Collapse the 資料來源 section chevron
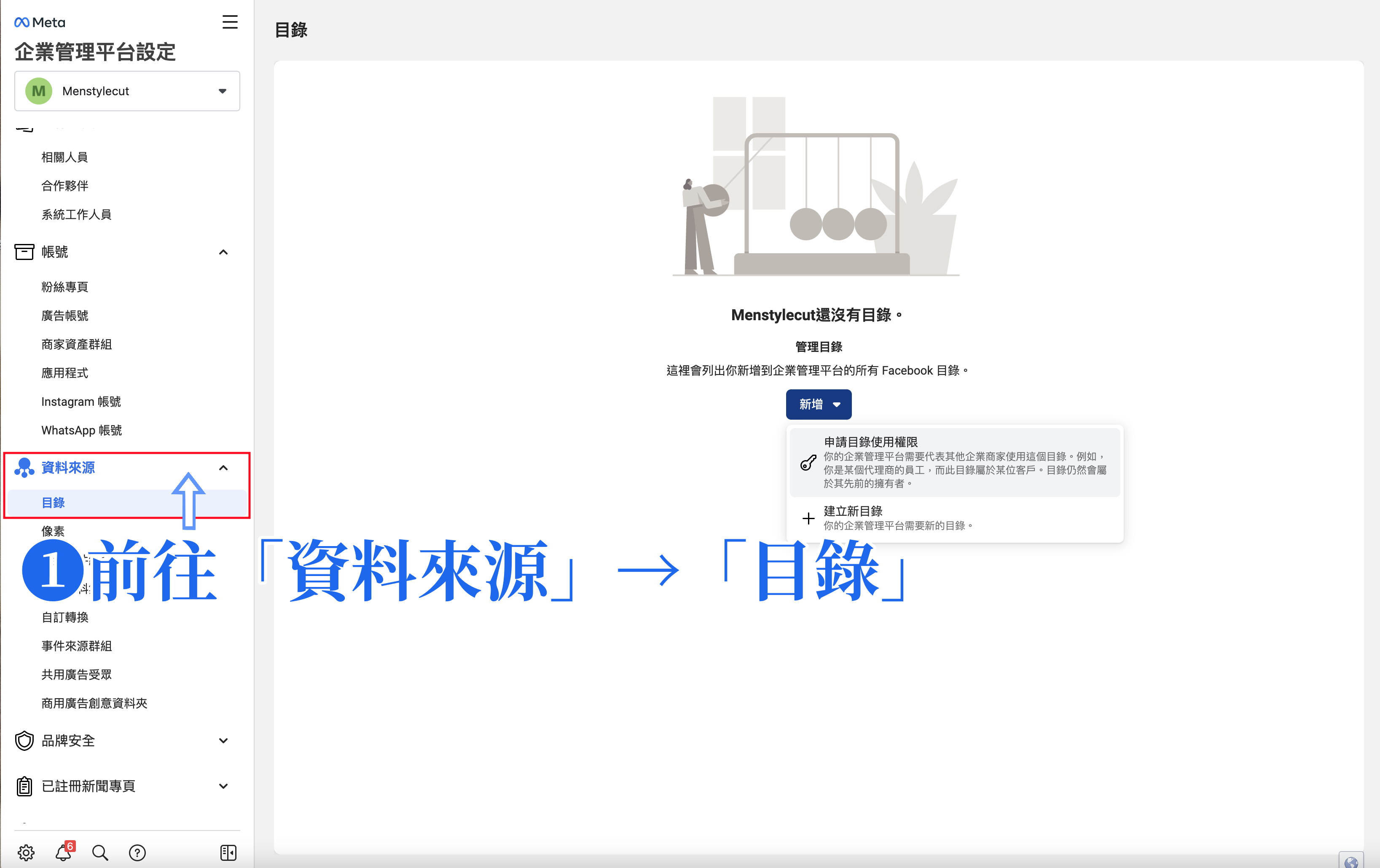1380x868 pixels. (223, 468)
